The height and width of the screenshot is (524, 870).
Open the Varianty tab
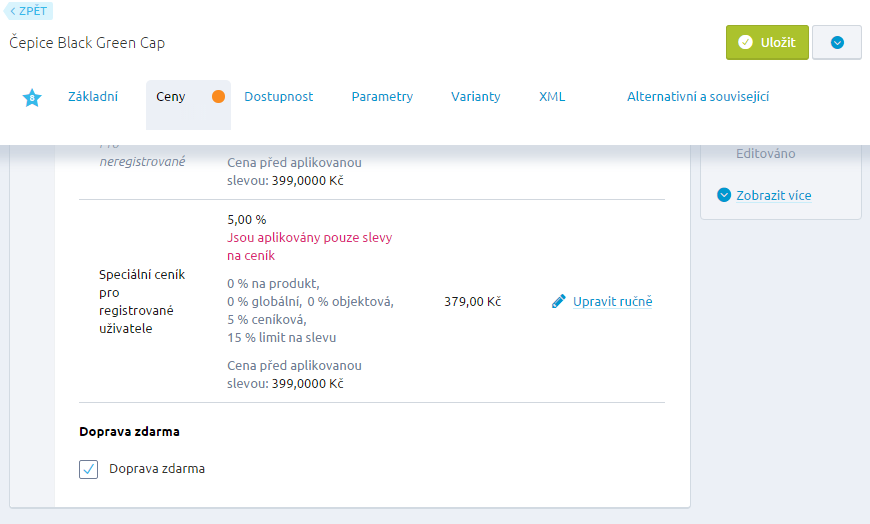click(x=476, y=97)
